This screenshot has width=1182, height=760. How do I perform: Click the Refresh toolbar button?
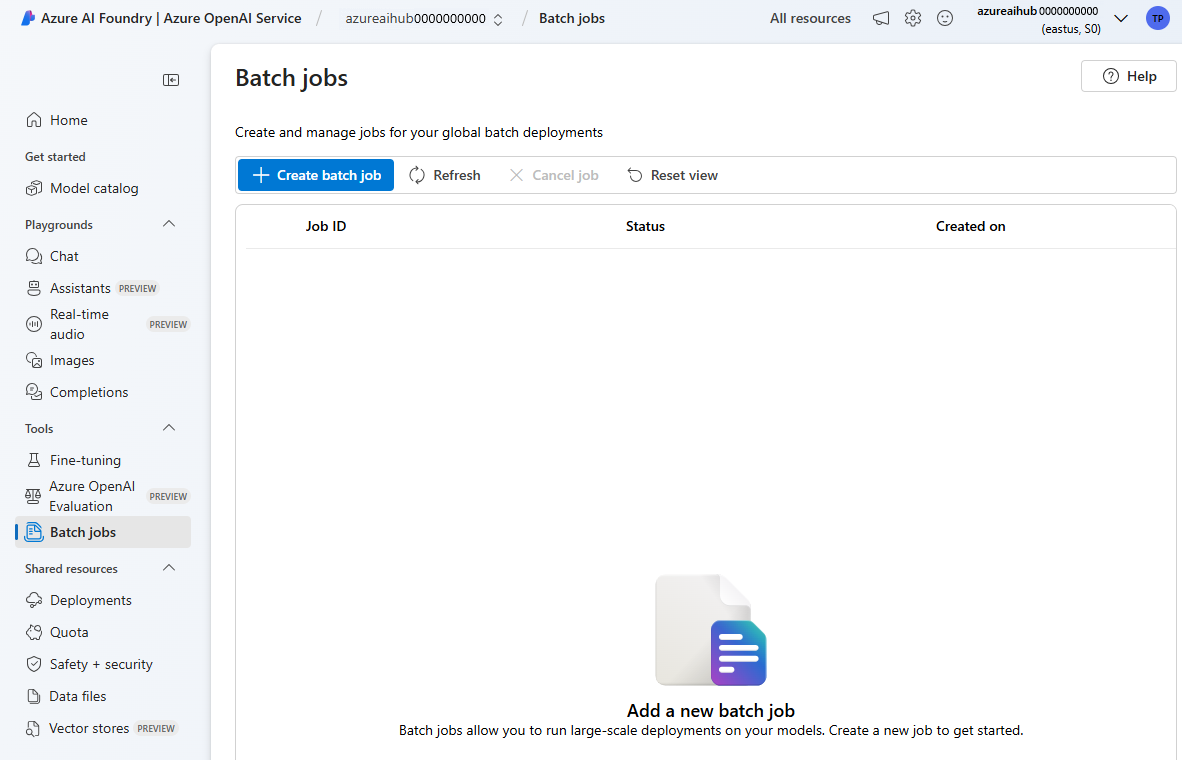tap(445, 175)
